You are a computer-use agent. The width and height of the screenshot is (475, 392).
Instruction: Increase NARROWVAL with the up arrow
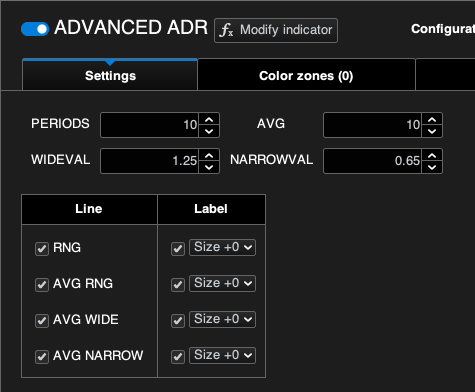coord(432,156)
